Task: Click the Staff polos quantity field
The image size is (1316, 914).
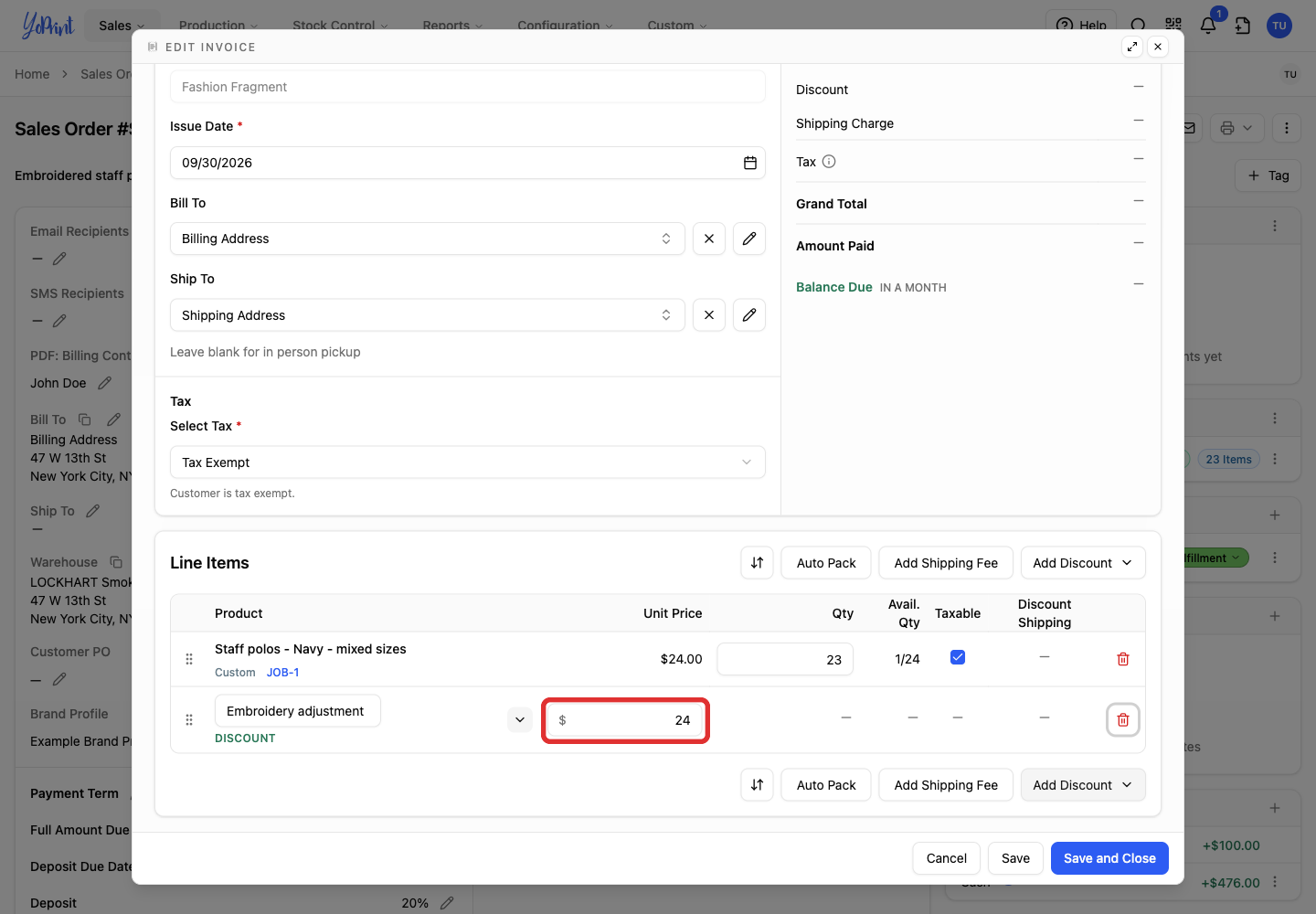Action: (785, 659)
